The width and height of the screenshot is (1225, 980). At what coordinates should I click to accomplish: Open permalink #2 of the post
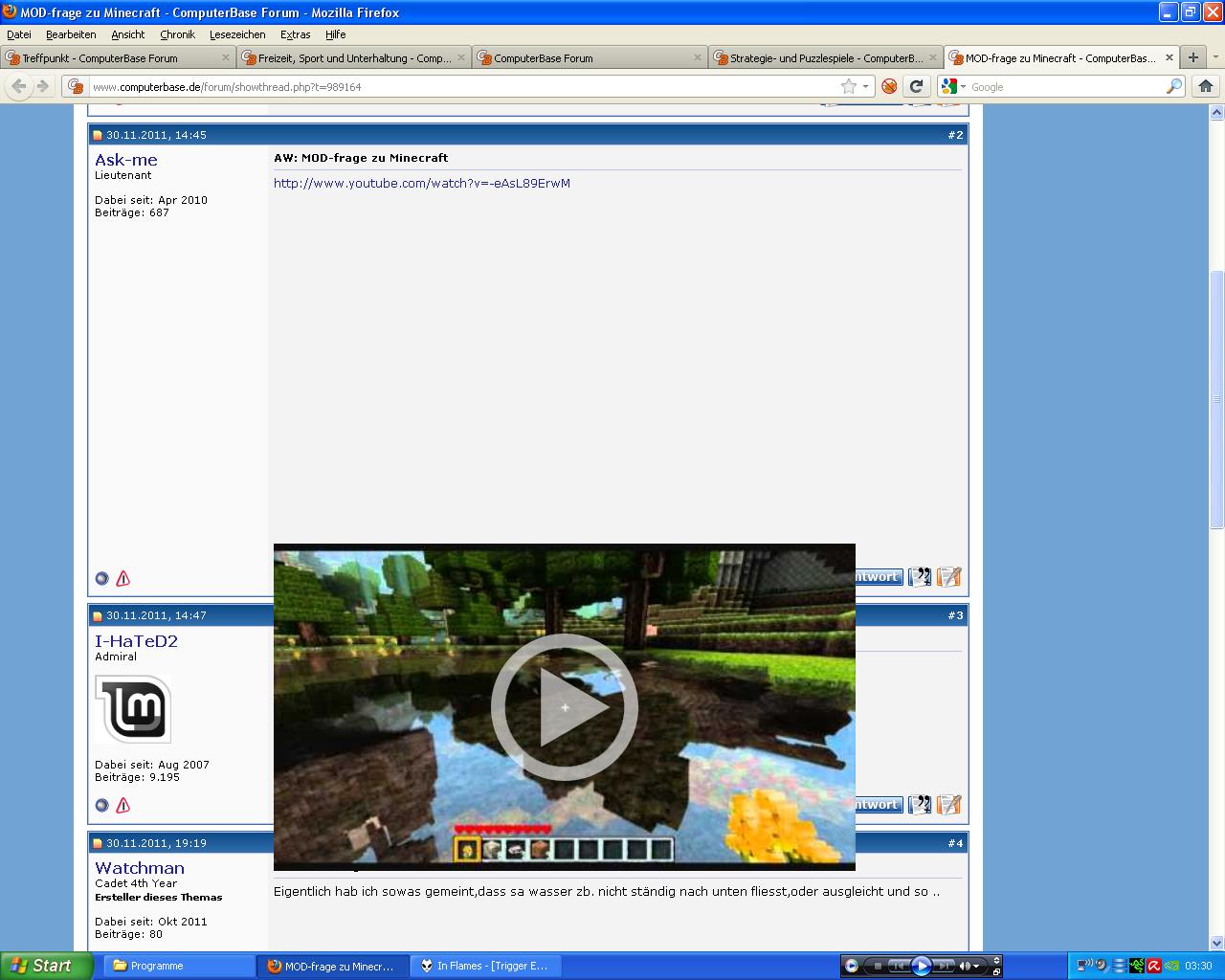click(955, 135)
